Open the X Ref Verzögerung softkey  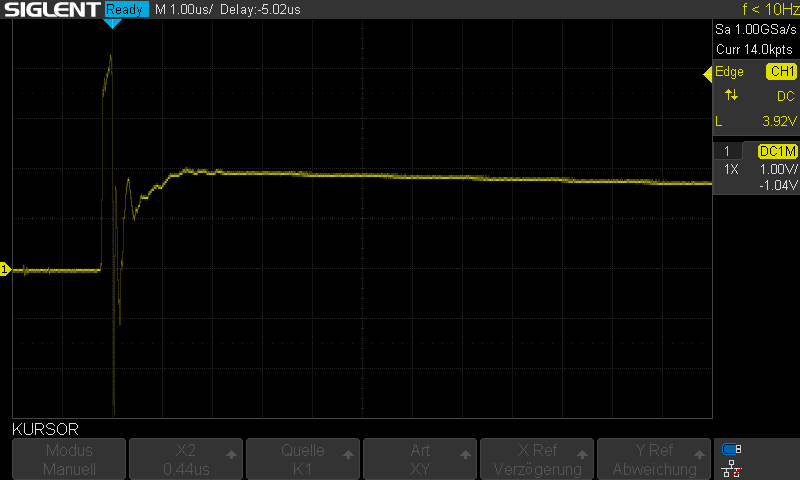tap(537, 459)
